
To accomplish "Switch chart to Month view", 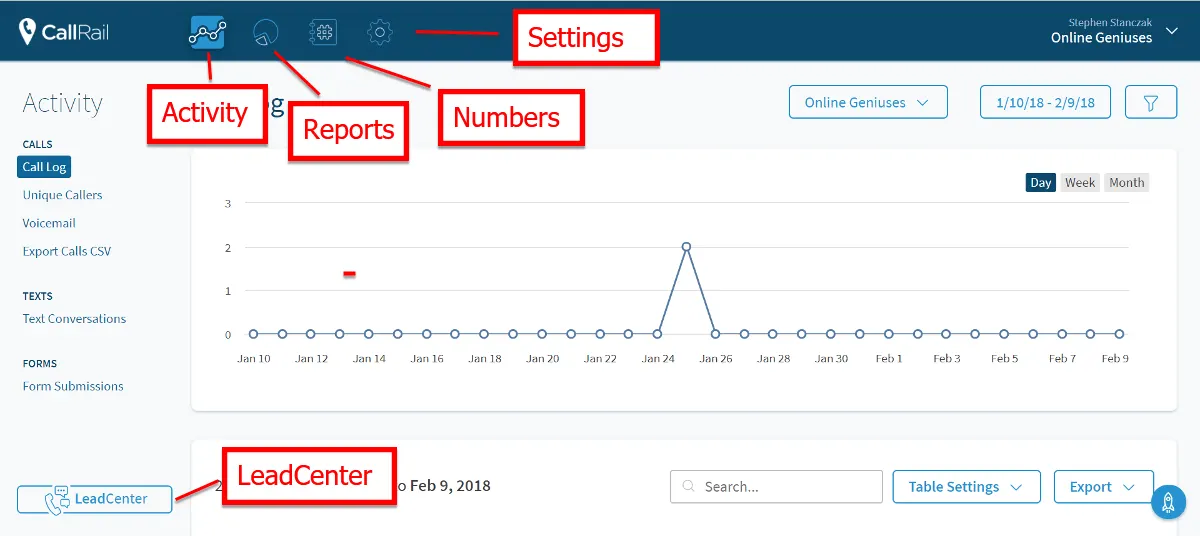I will 1127,183.
